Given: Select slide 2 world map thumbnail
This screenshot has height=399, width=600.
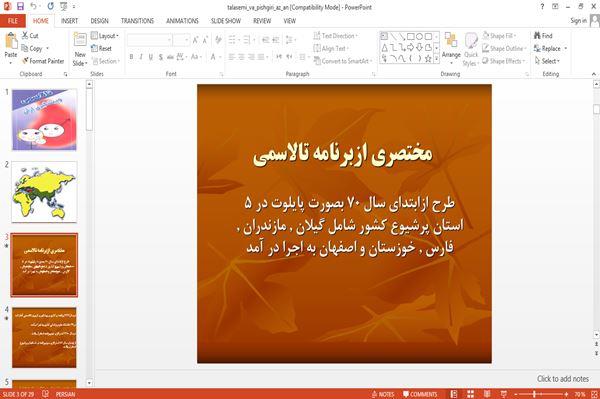Looking at the screenshot, I should pos(44,192).
